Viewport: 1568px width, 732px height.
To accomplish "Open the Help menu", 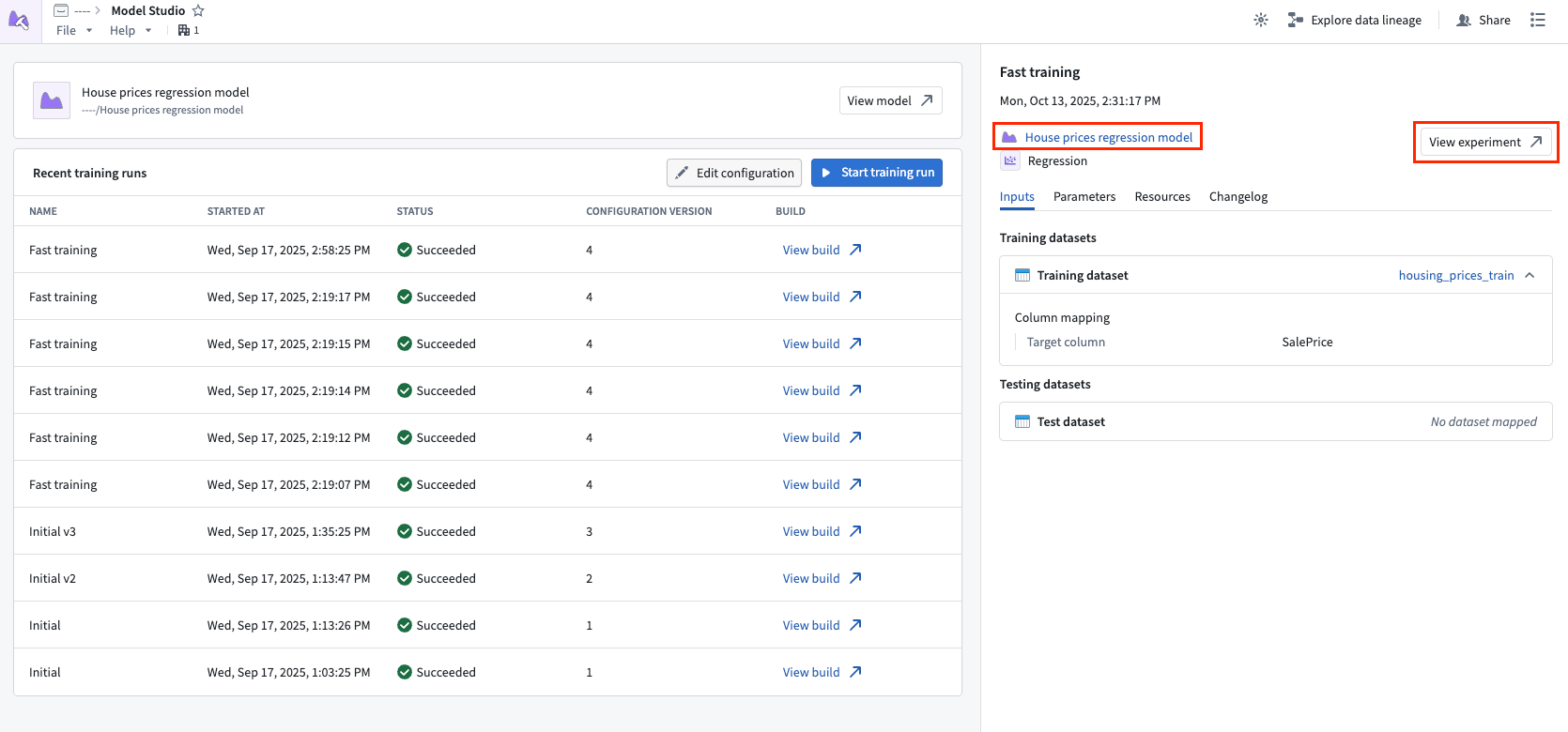I will [131, 30].
